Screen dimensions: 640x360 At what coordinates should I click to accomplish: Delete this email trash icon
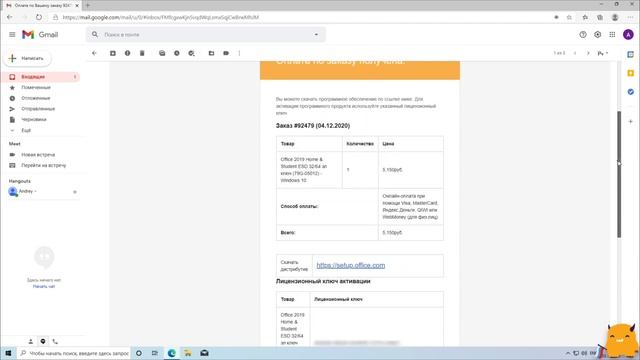[x=142, y=53]
